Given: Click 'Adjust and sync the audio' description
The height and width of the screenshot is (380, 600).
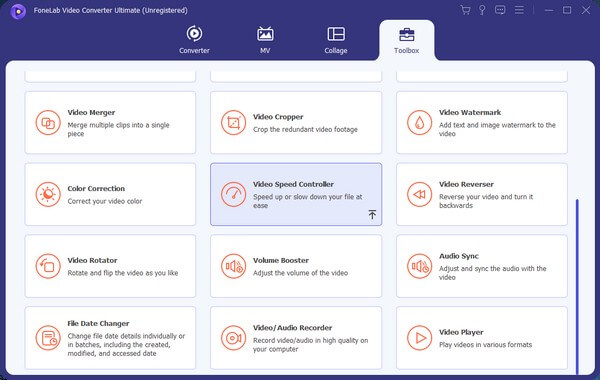Looking at the screenshot, I should coord(492,273).
